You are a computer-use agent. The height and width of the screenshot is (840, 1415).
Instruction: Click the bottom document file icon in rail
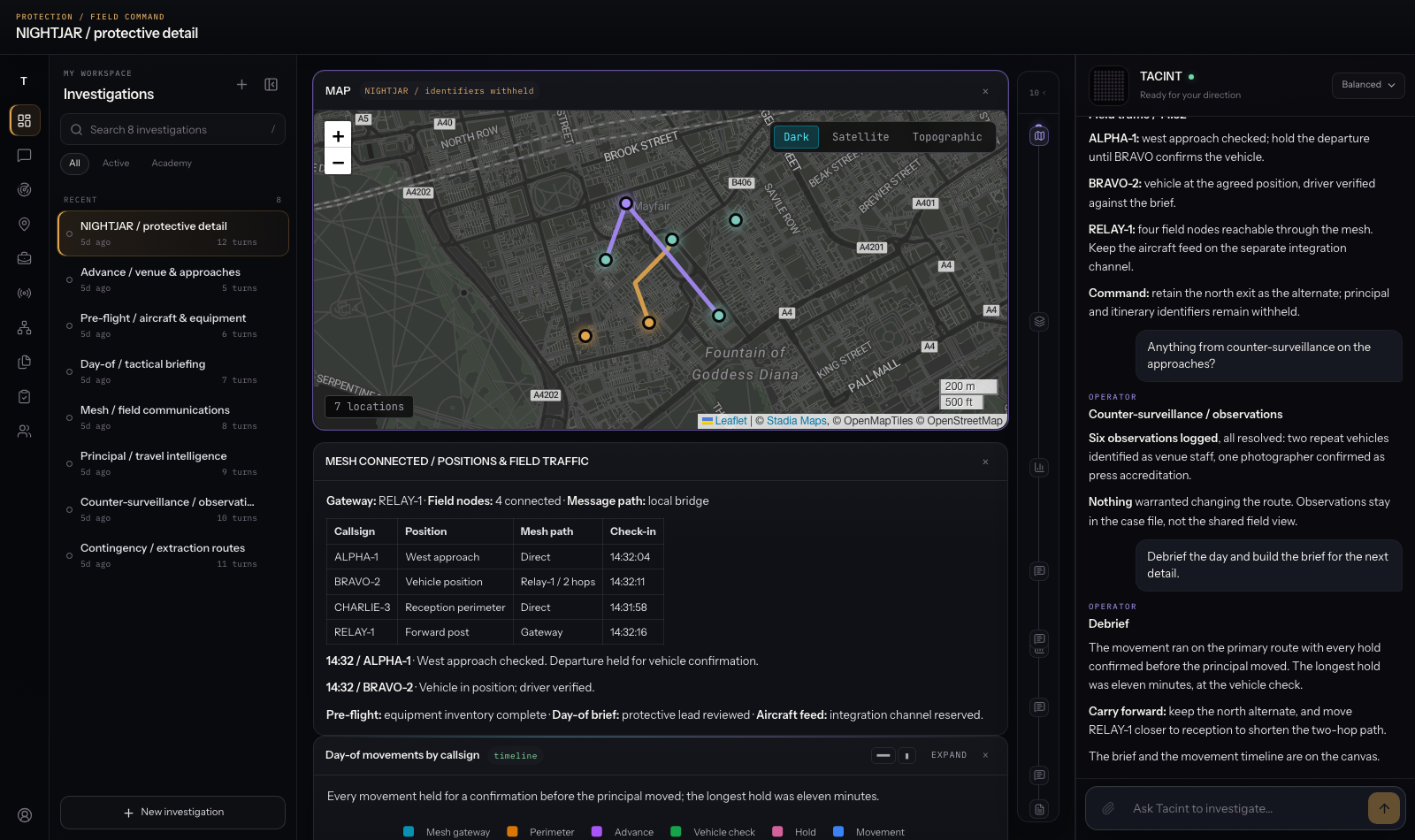point(1040,809)
